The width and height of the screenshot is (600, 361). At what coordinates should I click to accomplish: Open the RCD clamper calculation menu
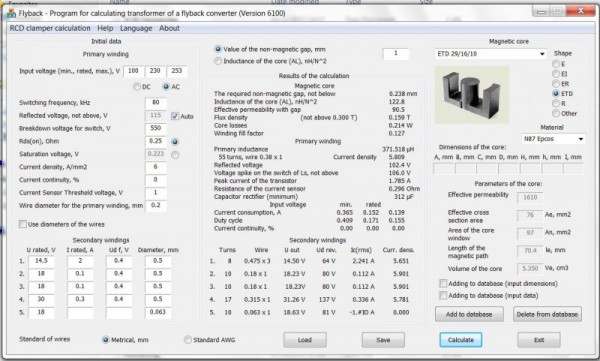coord(50,28)
